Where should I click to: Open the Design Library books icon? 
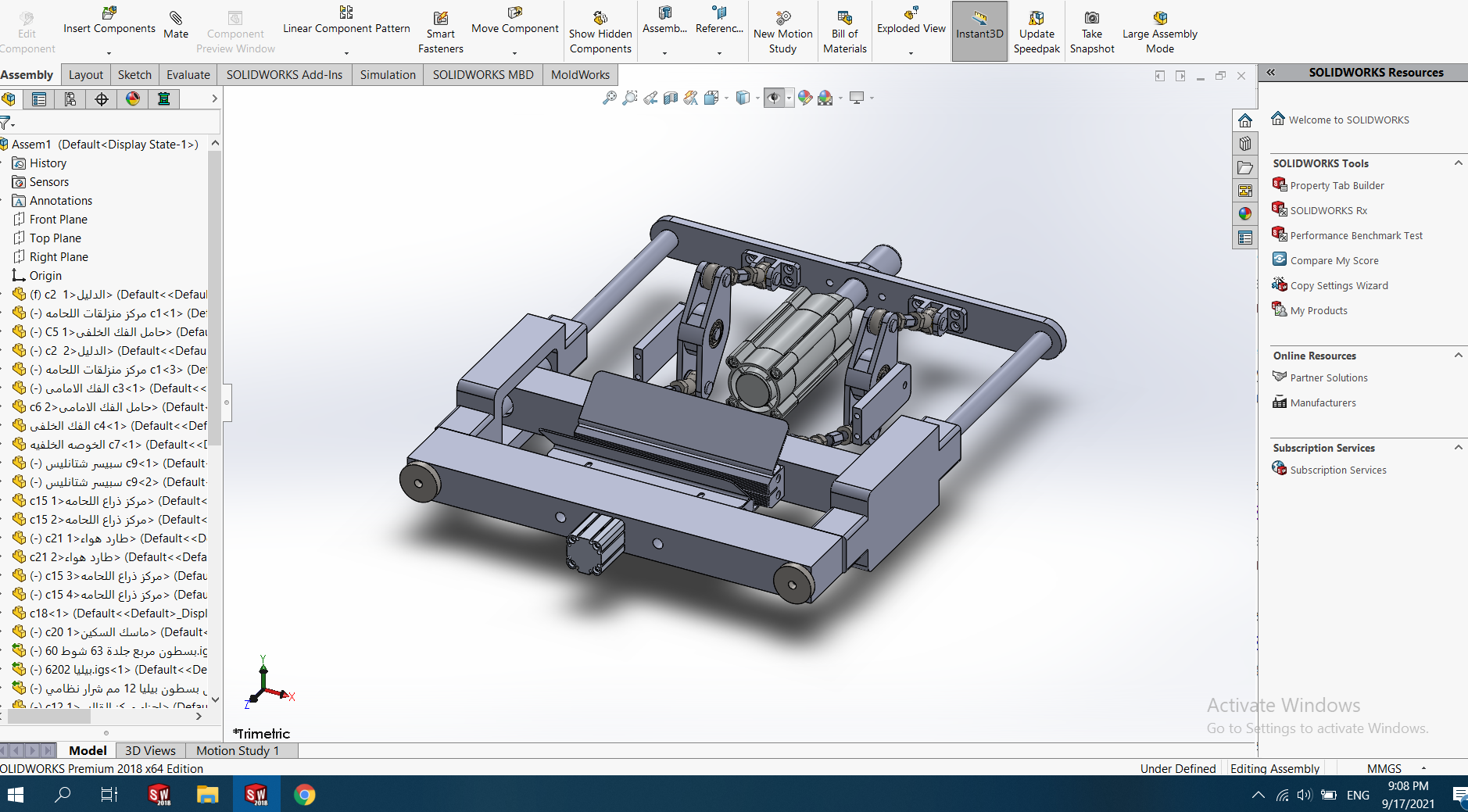pos(1245,144)
